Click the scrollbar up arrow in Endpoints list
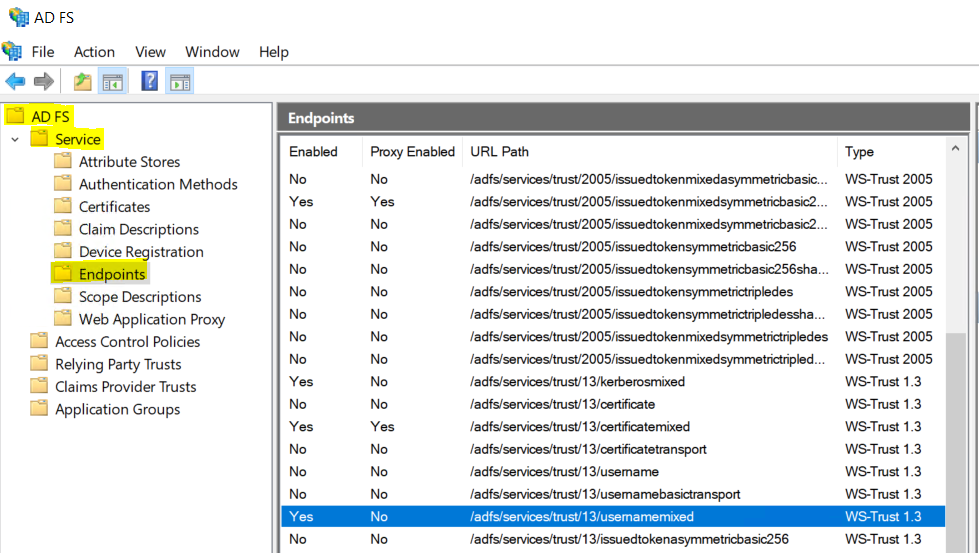The image size is (979, 553). click(x=955, y=149)
